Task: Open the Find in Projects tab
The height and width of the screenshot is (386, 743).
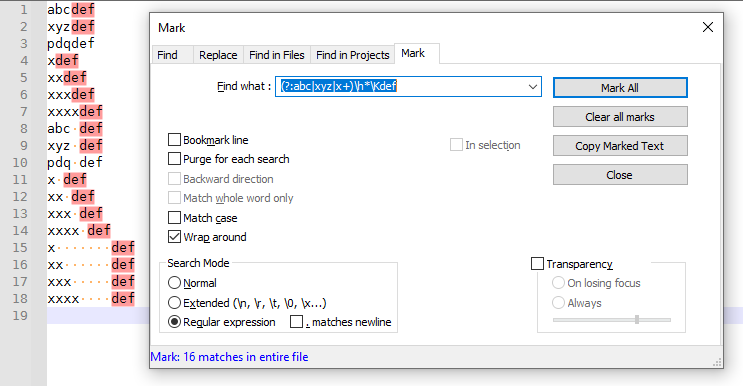Action: [353, 55]
